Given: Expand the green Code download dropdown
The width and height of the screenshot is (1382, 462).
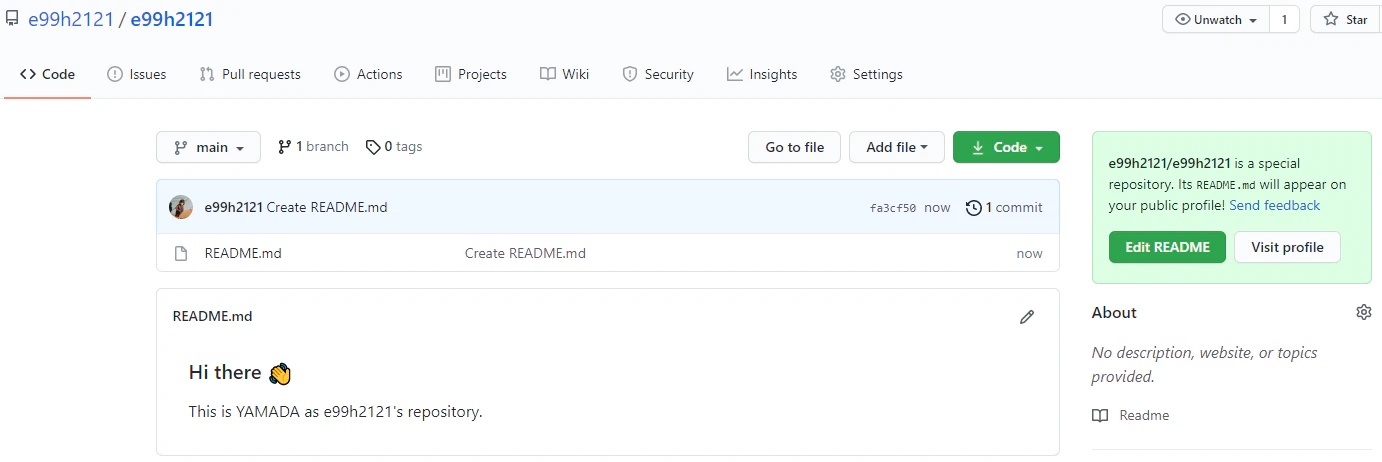Looking at the screenshot, I should click(1006, 147).
